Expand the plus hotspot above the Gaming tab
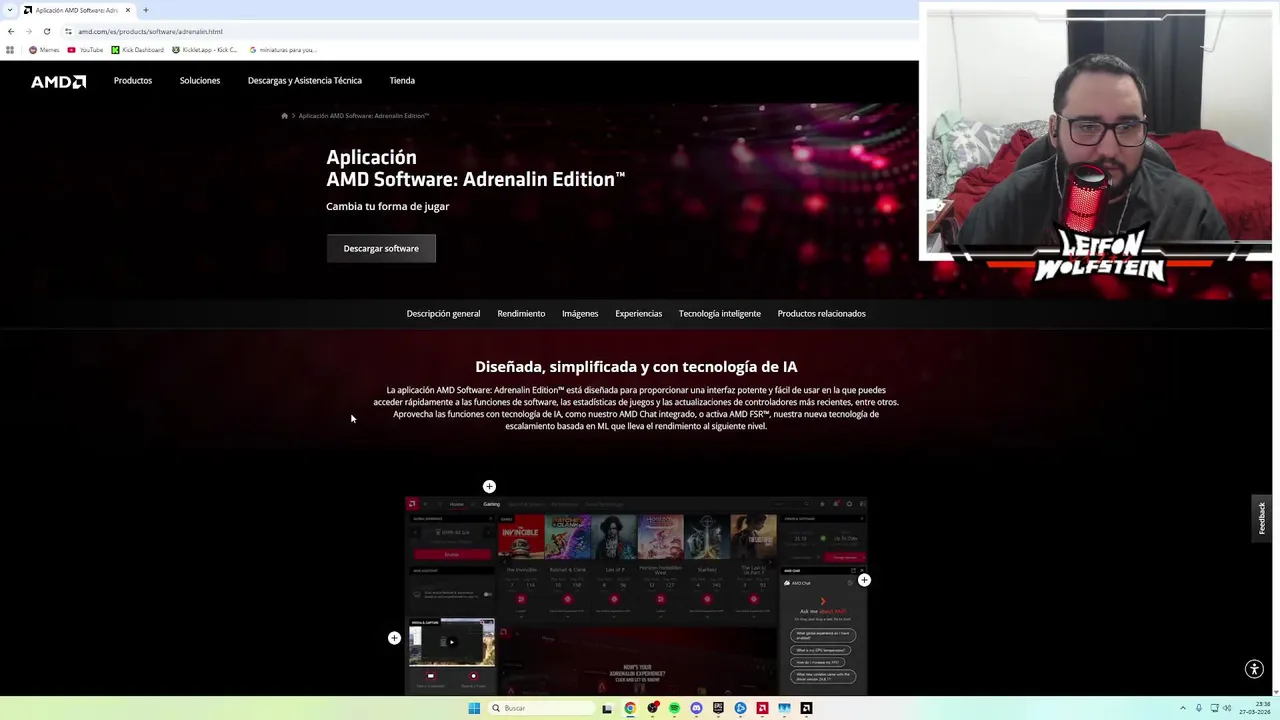This screenshot has width=1280, height=720. click(x=489, y=486)
